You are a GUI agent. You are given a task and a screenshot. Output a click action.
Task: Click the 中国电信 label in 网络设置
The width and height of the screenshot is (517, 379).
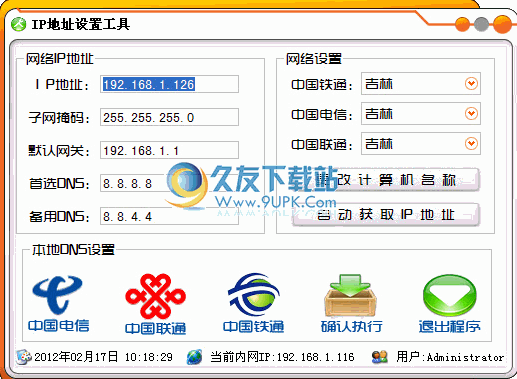322,115
